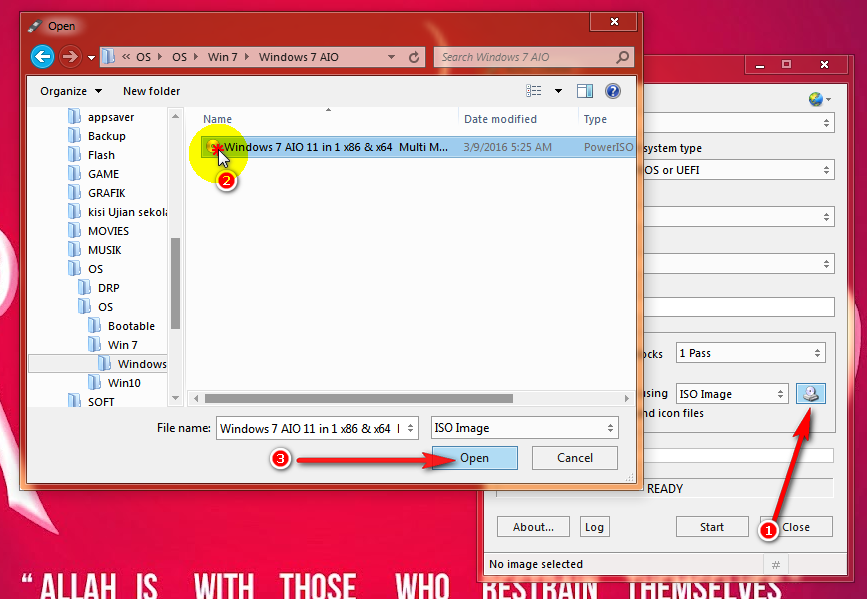The height and width of the screenshot is (599, 867).
Task: Open the Rufus cluster size dropdown
Action: coord(739,264)
